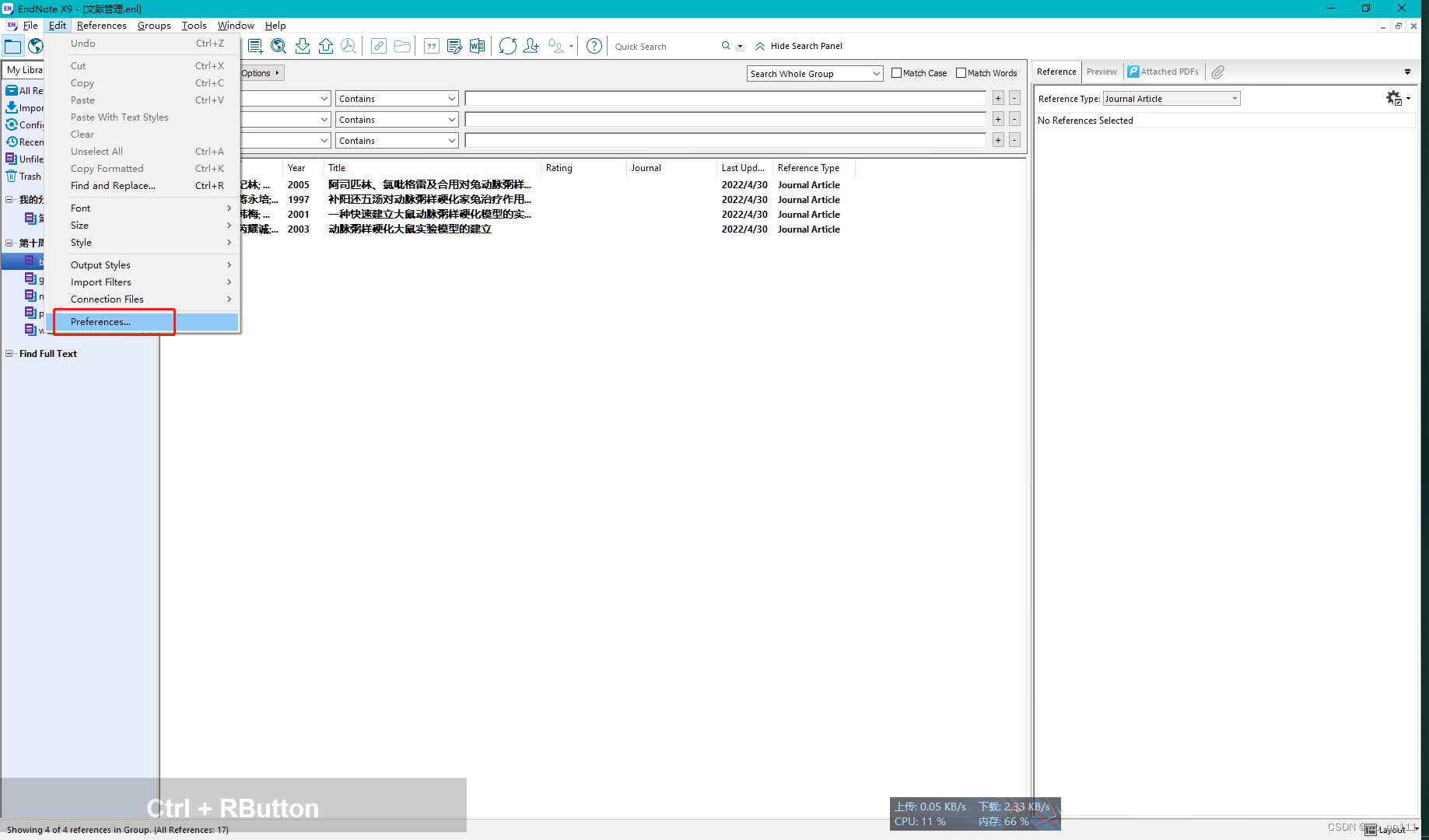The height and width of the screenshot is (840, 1429).
Task: Click the New Reference toolbar icon
Action: [255, 46]
